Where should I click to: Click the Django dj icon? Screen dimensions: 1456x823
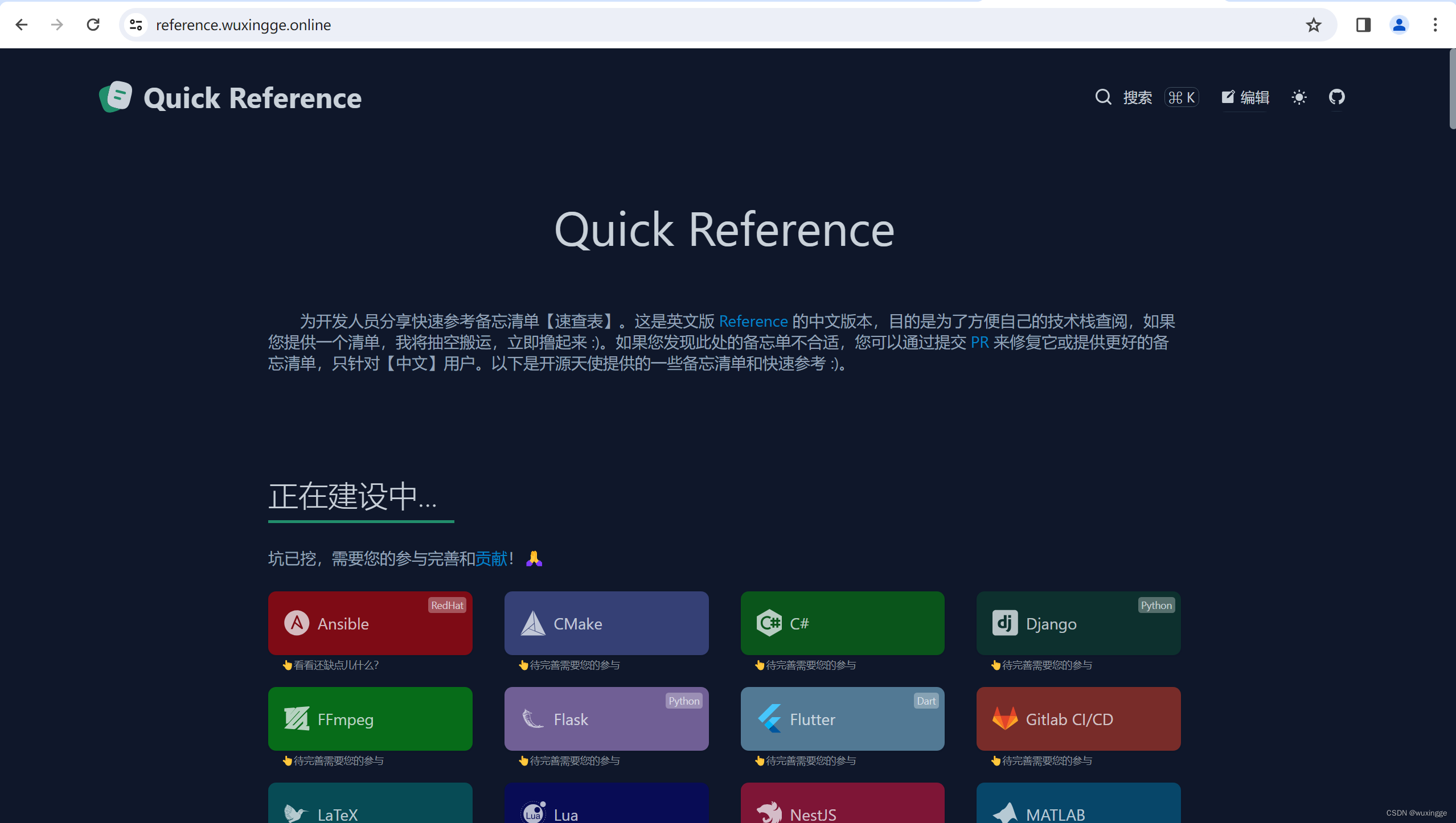1004,623
